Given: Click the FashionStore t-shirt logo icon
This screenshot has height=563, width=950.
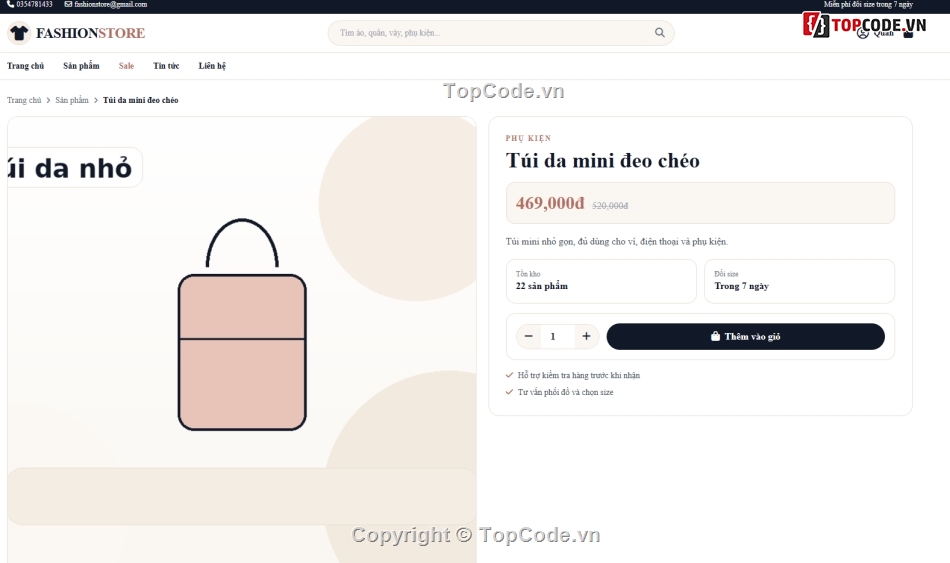Looking at the screenshot, I should [19, 33].
